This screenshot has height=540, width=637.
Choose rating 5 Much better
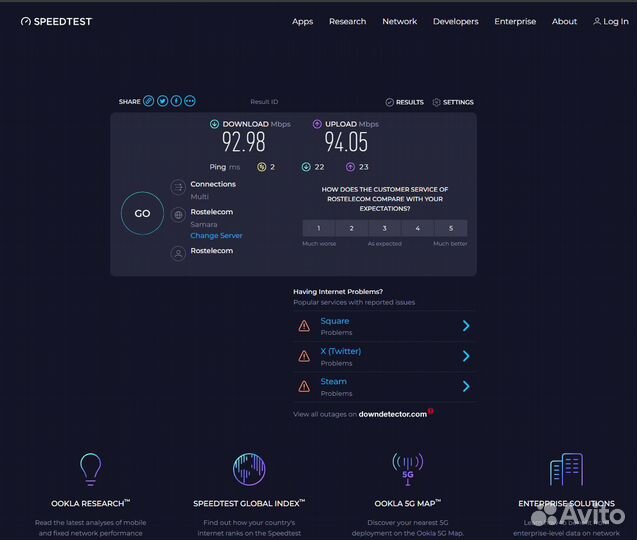451,228
